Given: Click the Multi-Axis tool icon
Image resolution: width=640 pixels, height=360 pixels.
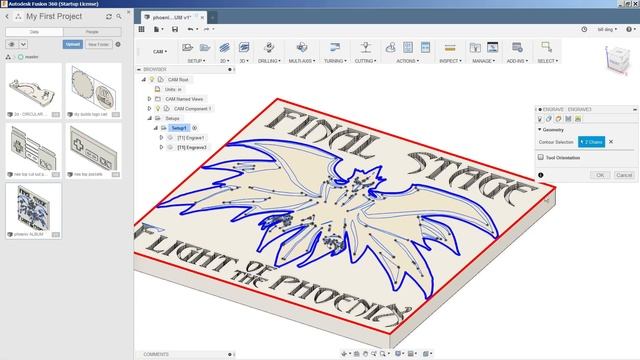Looking at the screenshot, I should [x=302, y=47].
